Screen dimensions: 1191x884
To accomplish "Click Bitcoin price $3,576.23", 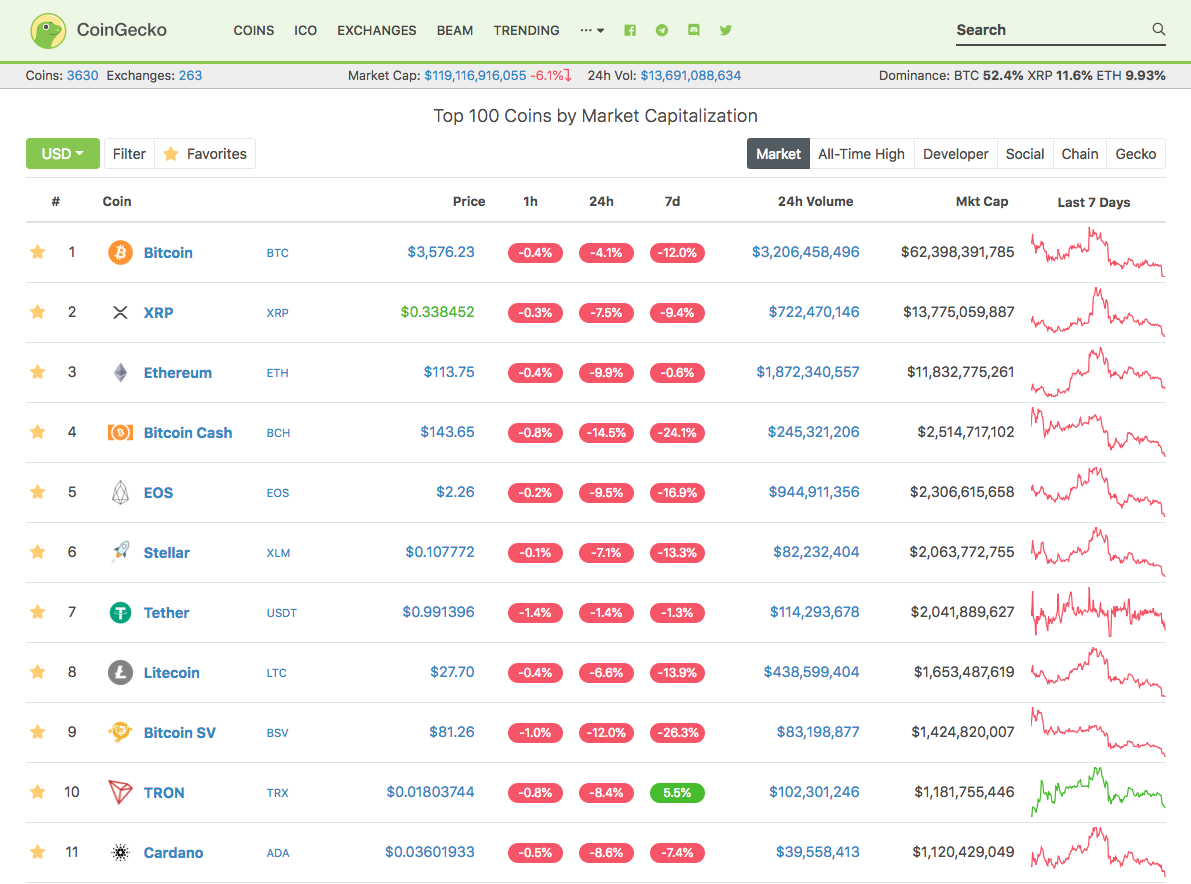I will click(x=441, y=251).
